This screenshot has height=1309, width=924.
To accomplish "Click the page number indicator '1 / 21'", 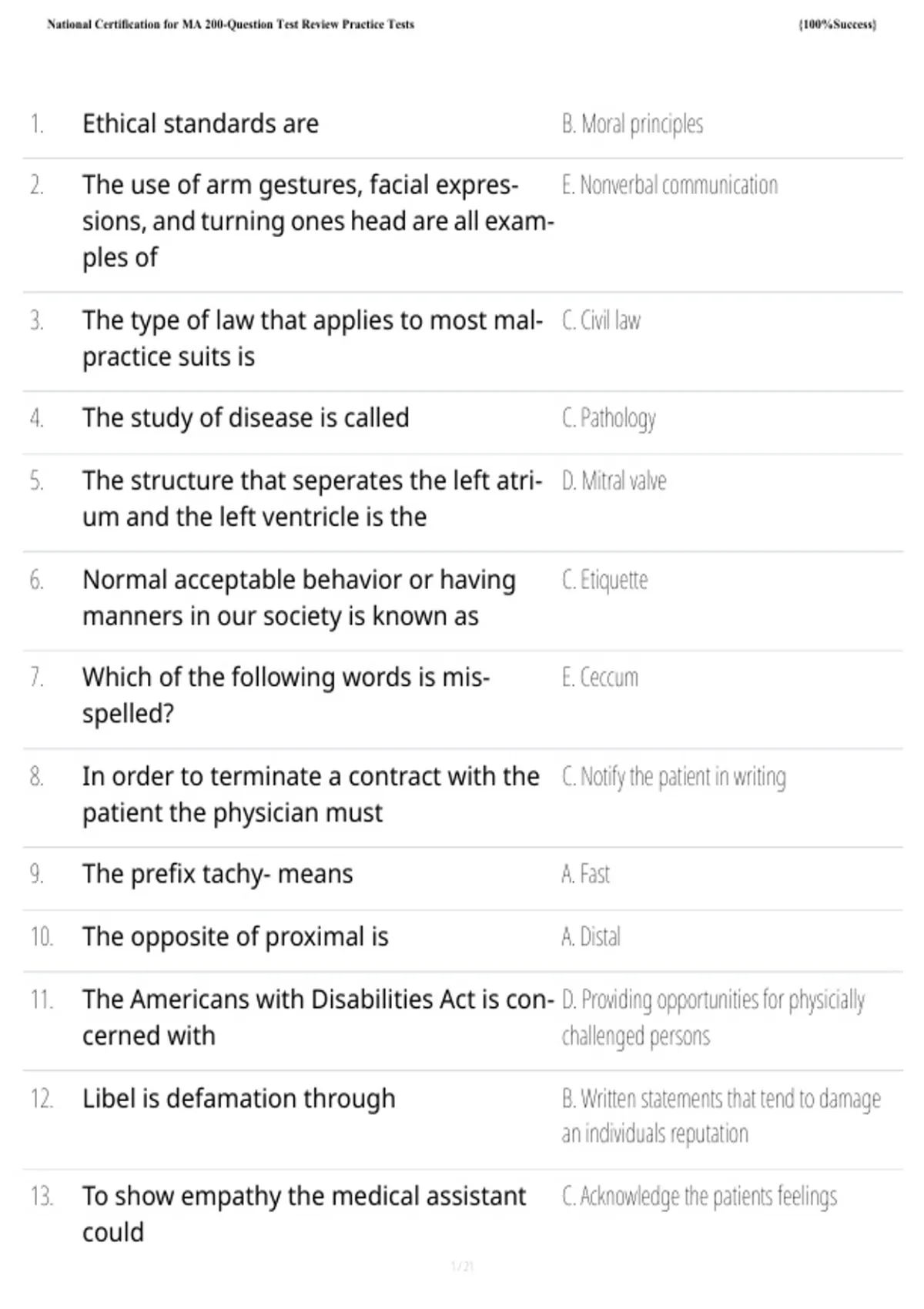I will 462,1267.
